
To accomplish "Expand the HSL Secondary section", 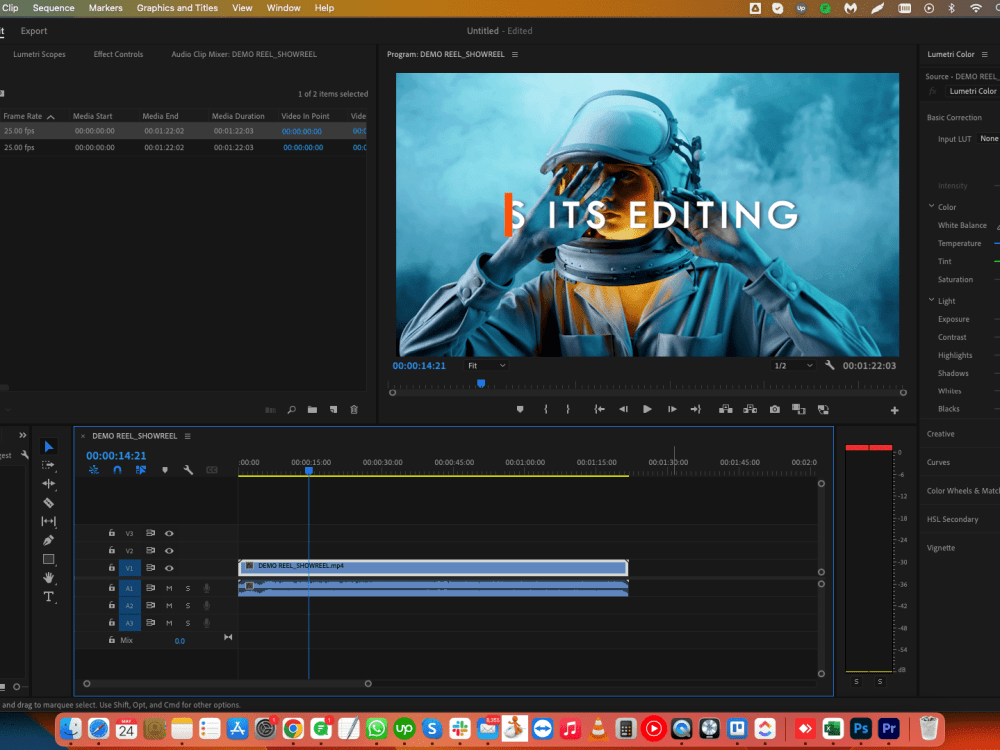I will pyautogui.click(x=952, y=519).
